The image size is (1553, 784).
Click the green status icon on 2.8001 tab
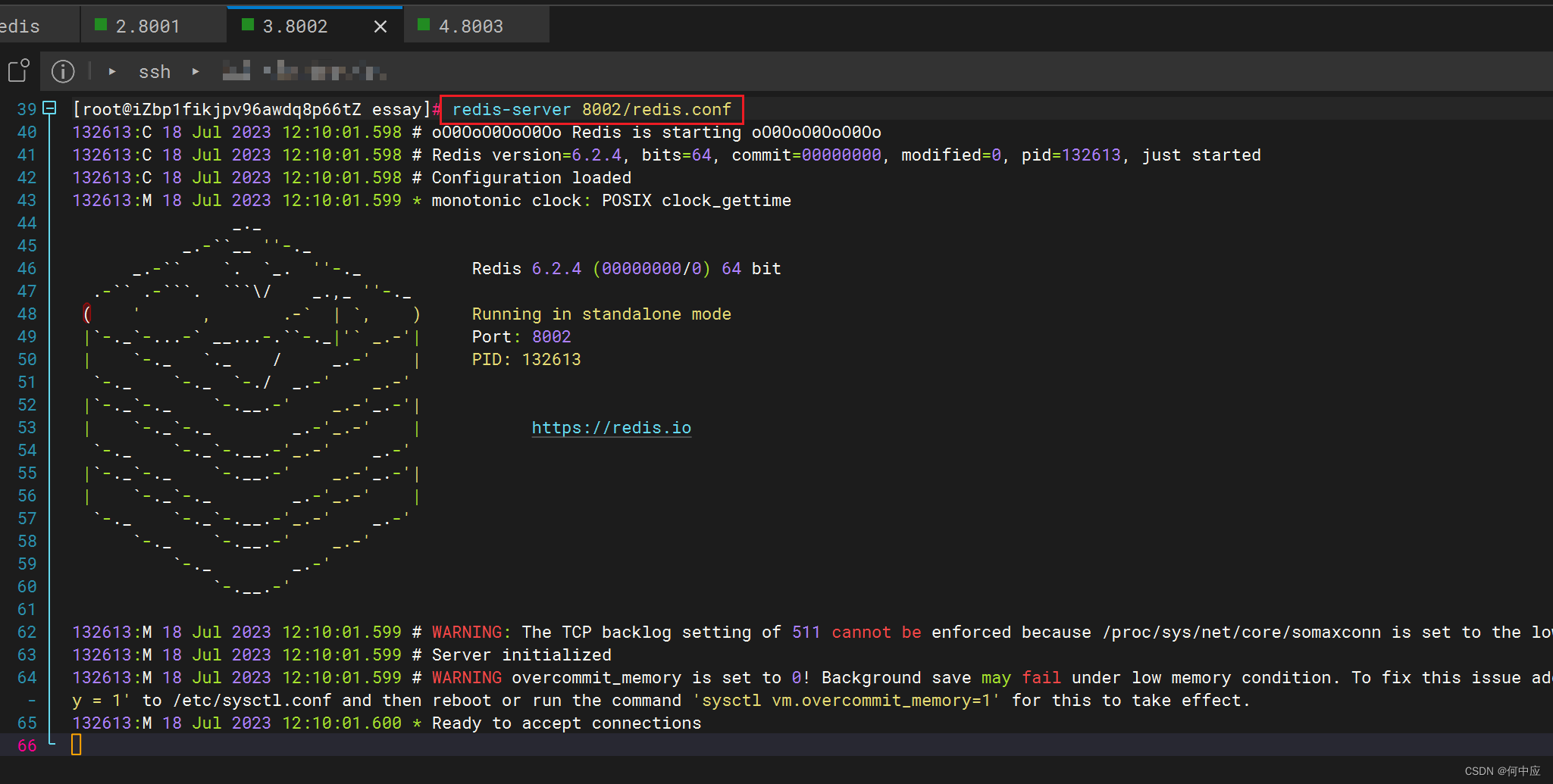[x=100, y=25]
